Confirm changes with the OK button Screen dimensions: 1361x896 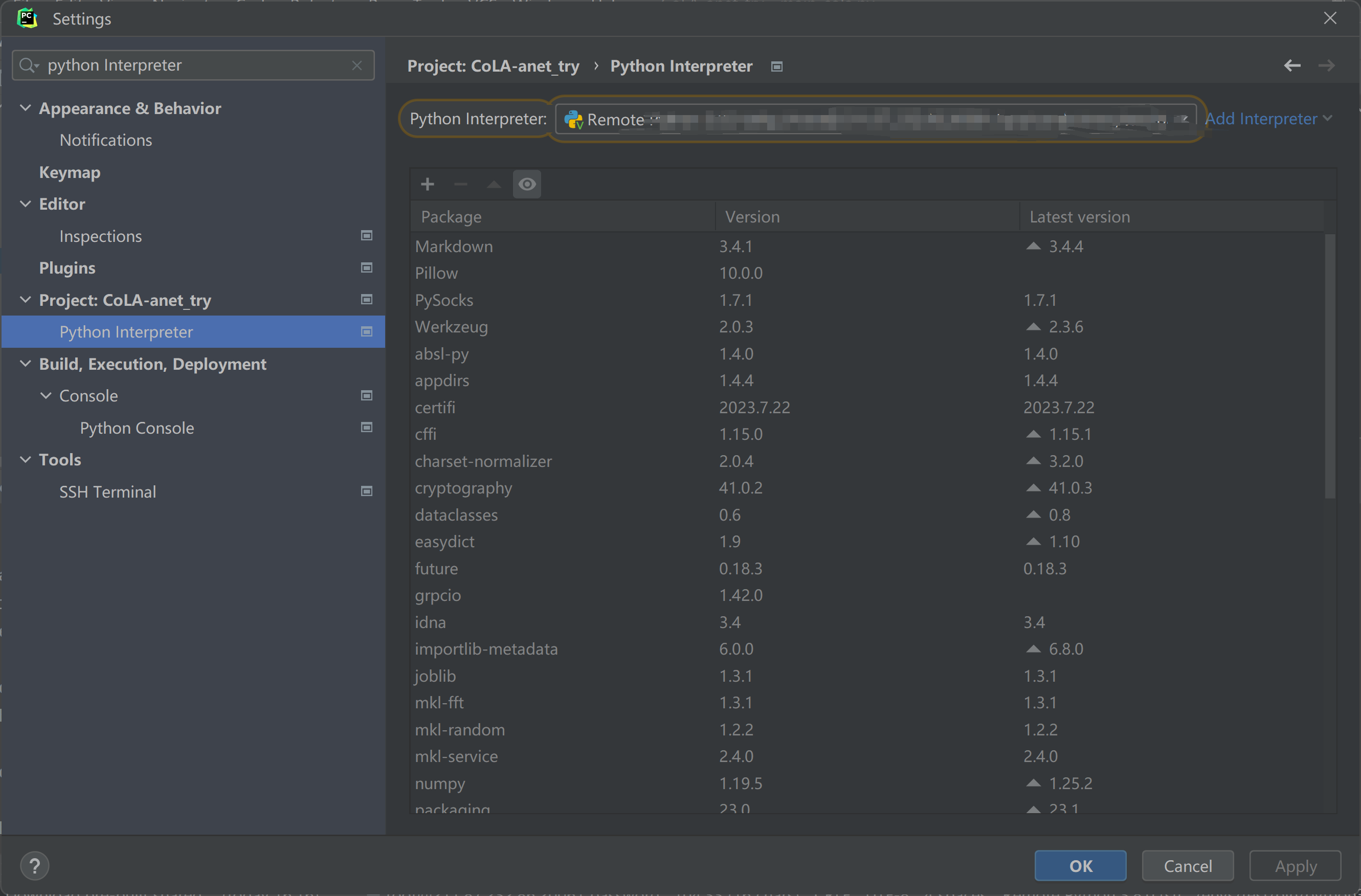click(1080, 865)
